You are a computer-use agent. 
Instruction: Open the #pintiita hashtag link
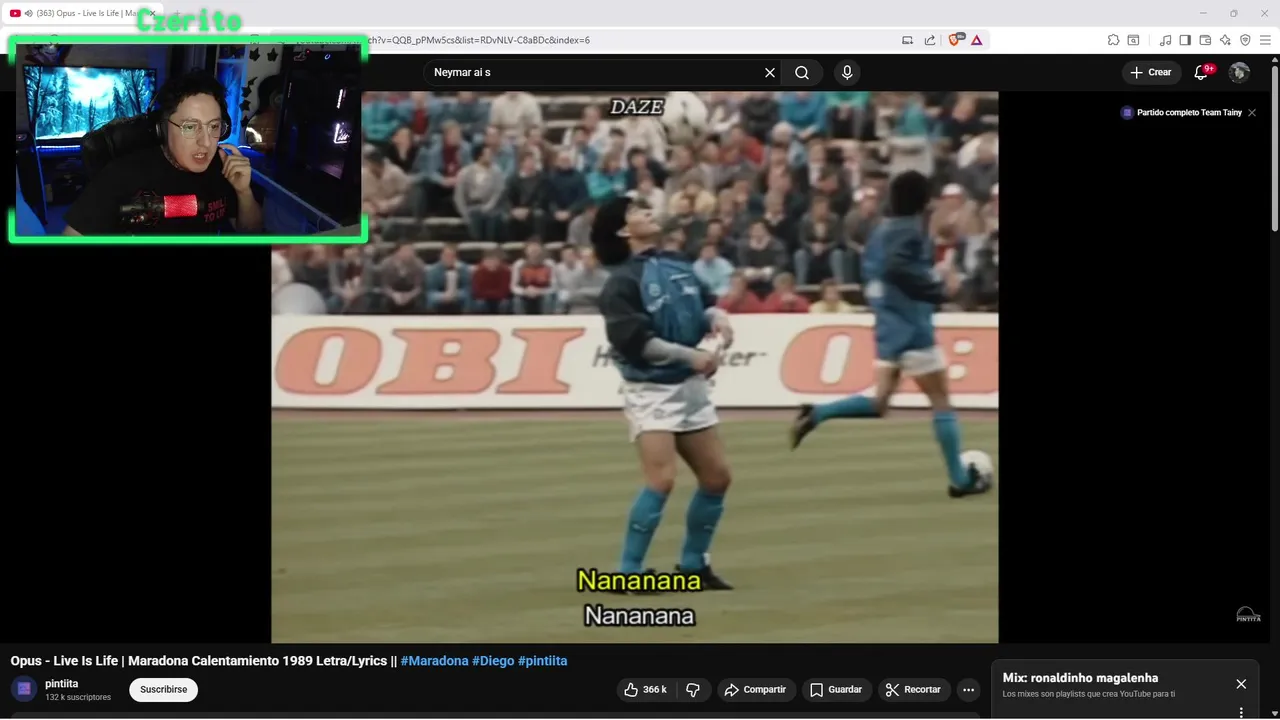(542, 661)
